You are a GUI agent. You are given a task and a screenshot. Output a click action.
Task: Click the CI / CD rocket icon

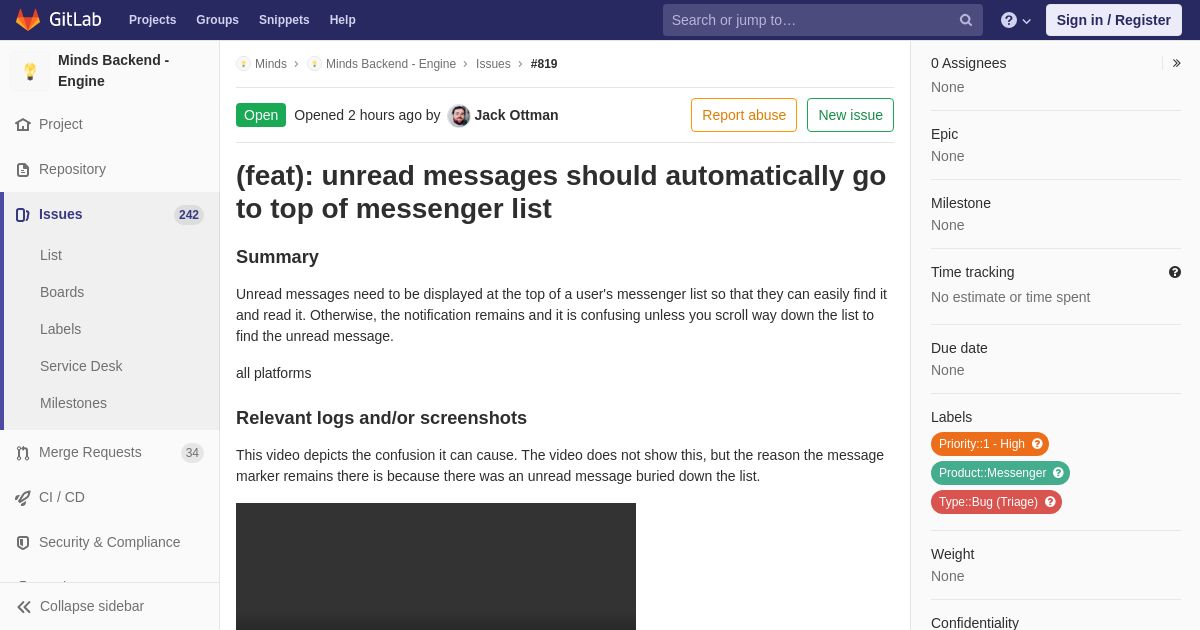[23, 498]
